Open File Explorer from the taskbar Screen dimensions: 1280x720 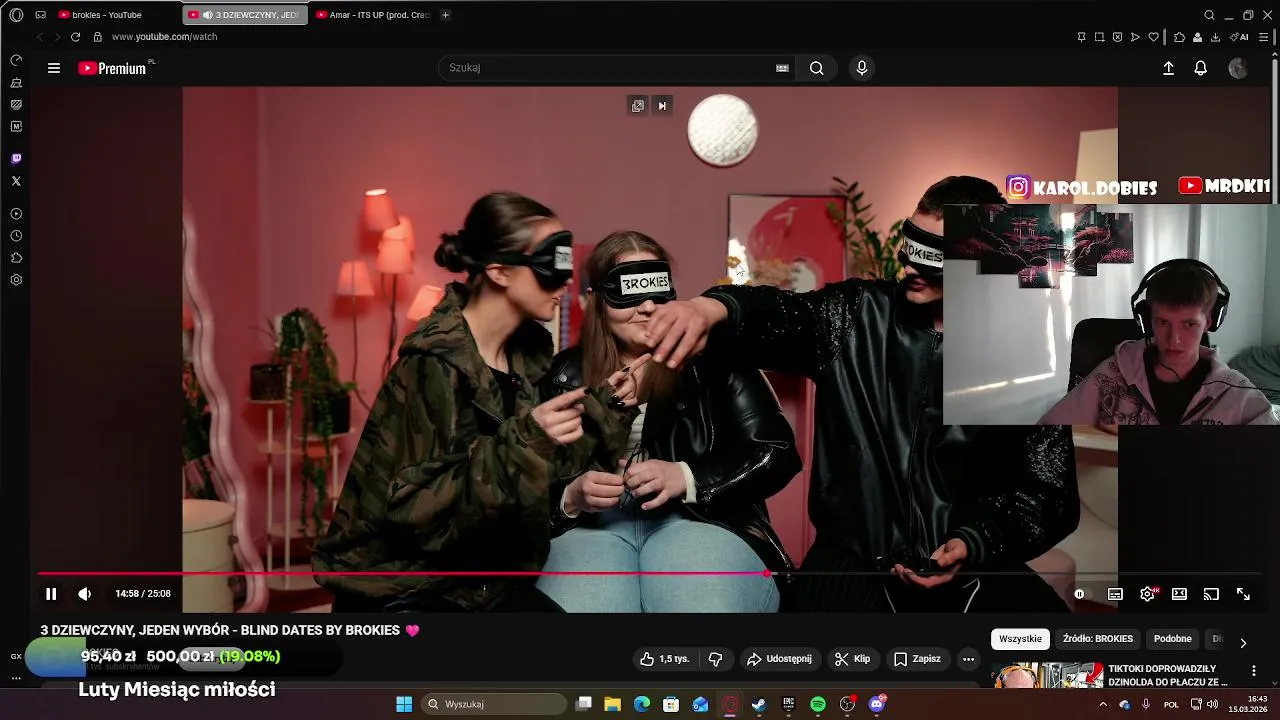[613, 704]
